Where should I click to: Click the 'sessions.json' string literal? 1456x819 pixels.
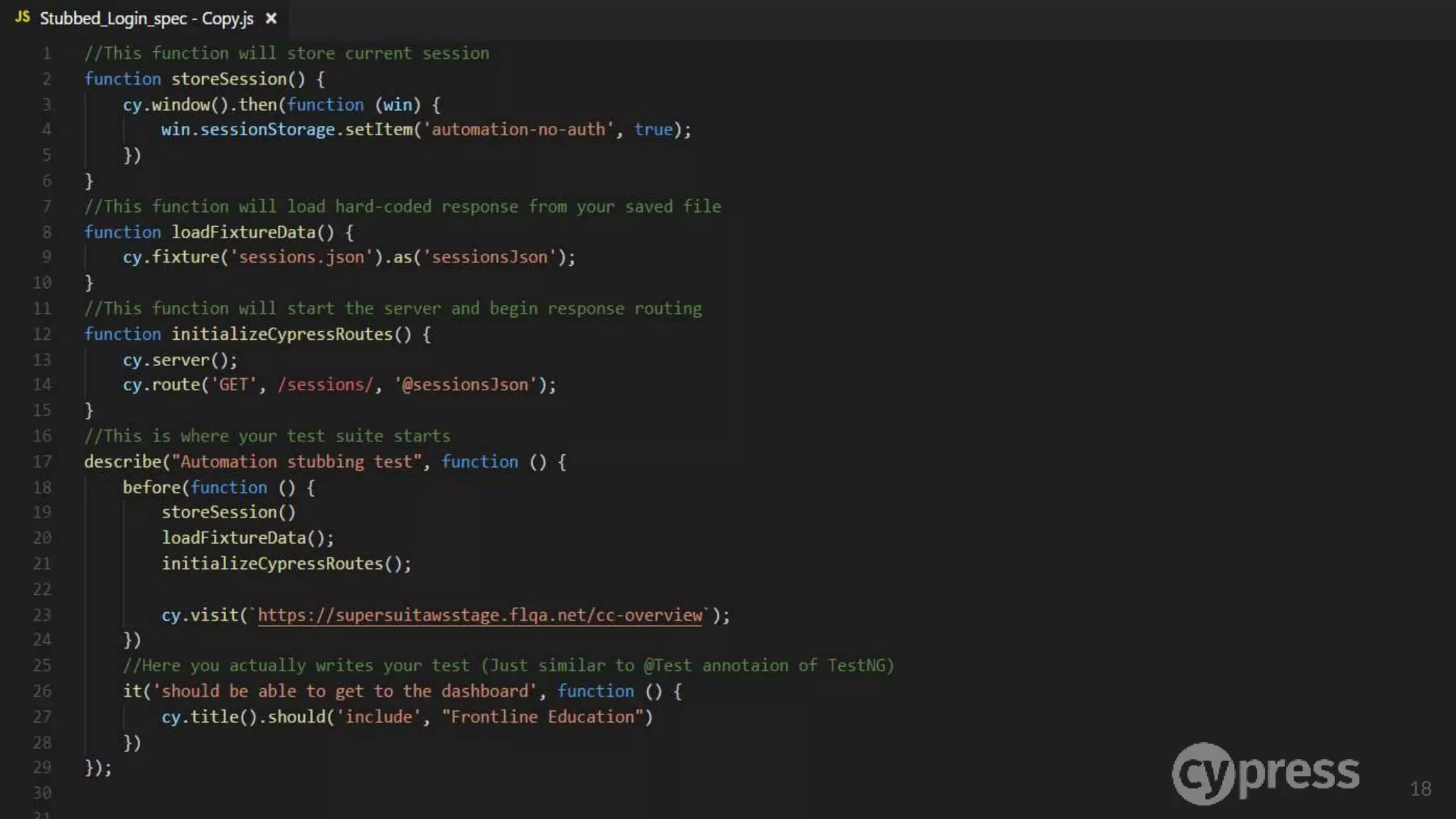coord(301,257)
